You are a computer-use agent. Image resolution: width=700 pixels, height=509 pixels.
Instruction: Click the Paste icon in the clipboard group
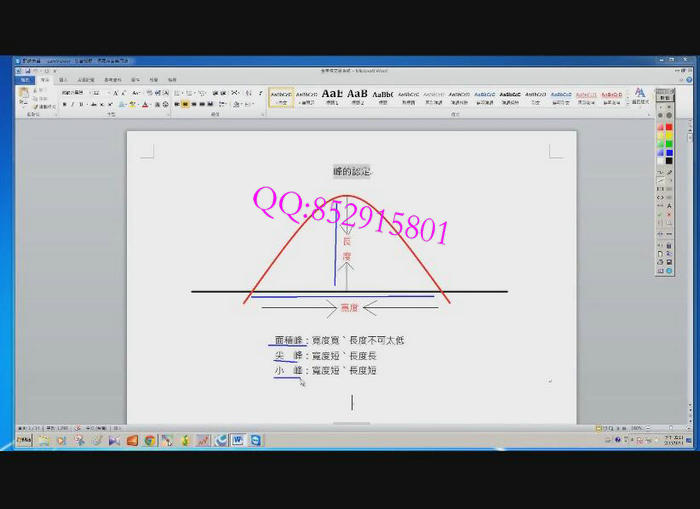click(22, 96)
